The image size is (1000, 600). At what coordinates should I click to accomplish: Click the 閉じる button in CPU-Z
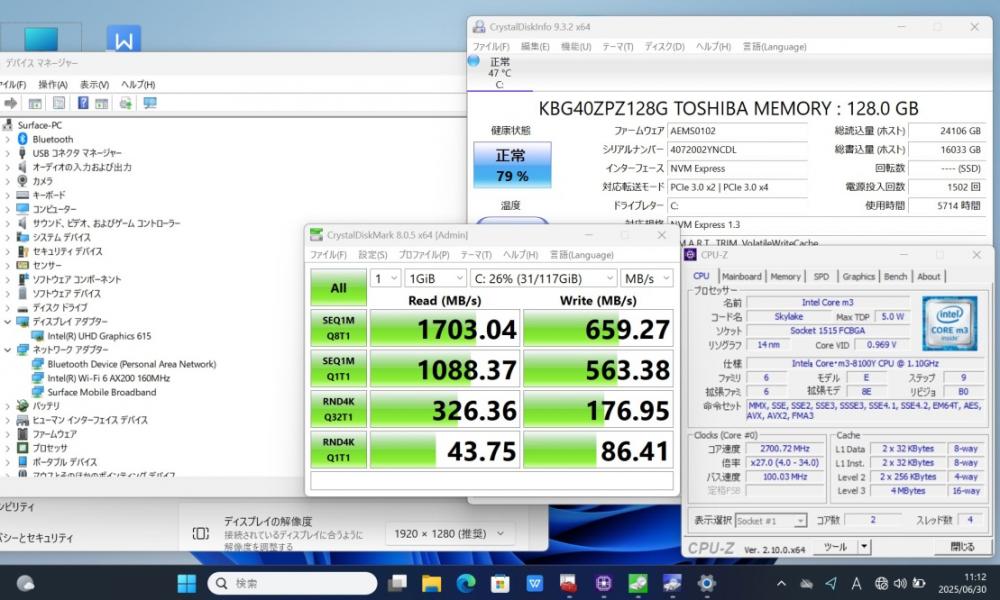[x=961, y=547]
